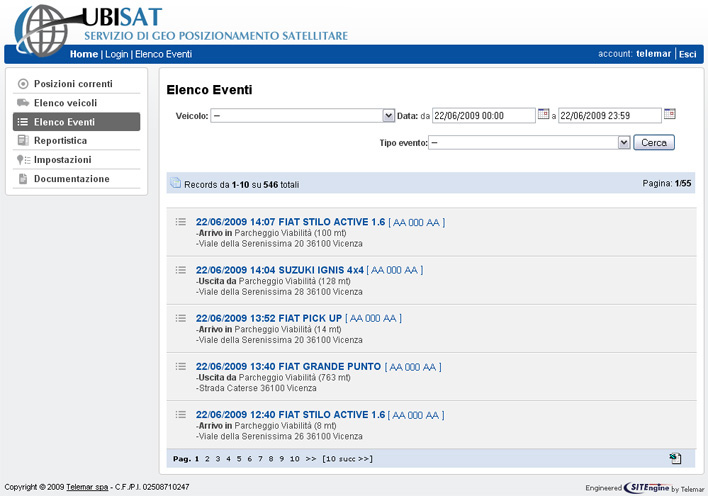Click the list icon for SUZUKI IGNIS event

click(181, 270)
